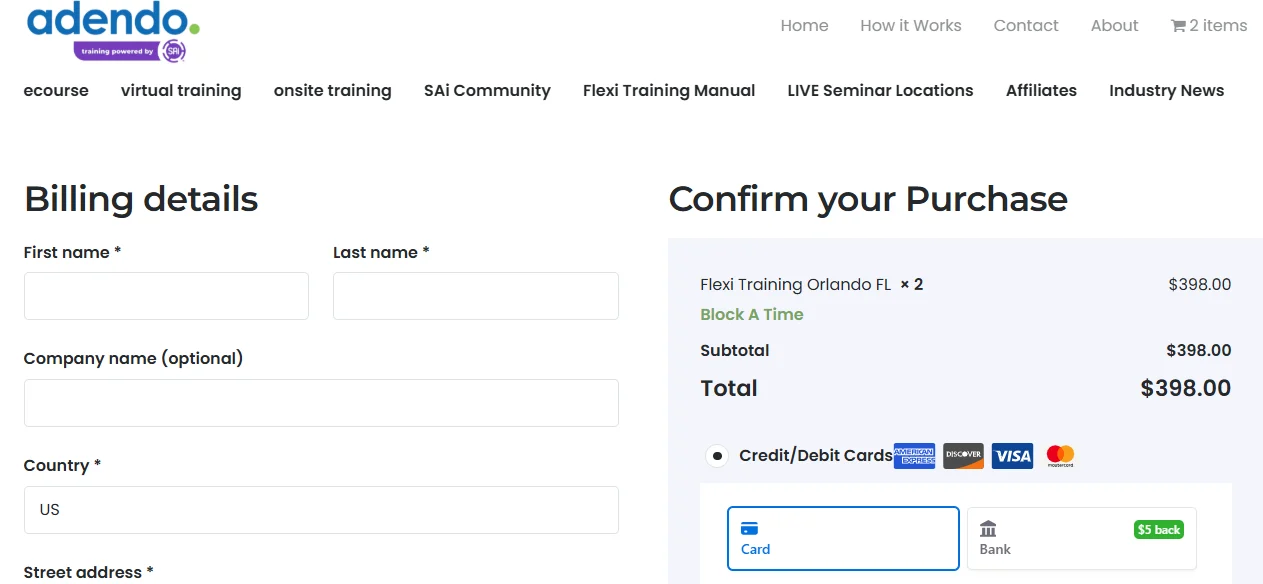Click the Discover card icon

pos(964,456)
